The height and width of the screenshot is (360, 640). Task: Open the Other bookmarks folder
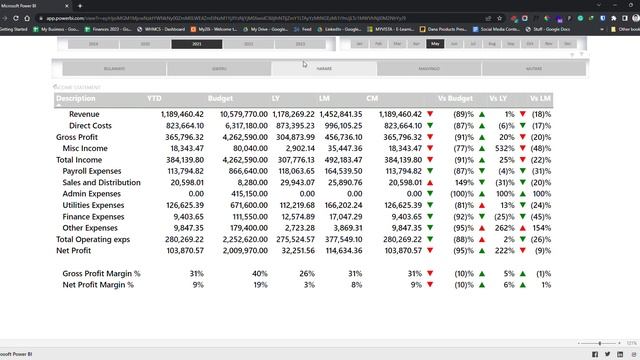pyautogui.click(x=625, y=29)
